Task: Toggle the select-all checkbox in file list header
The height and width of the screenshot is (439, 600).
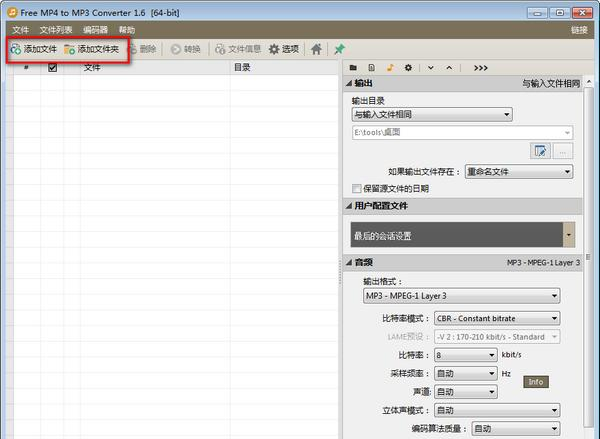Action: 52,68
